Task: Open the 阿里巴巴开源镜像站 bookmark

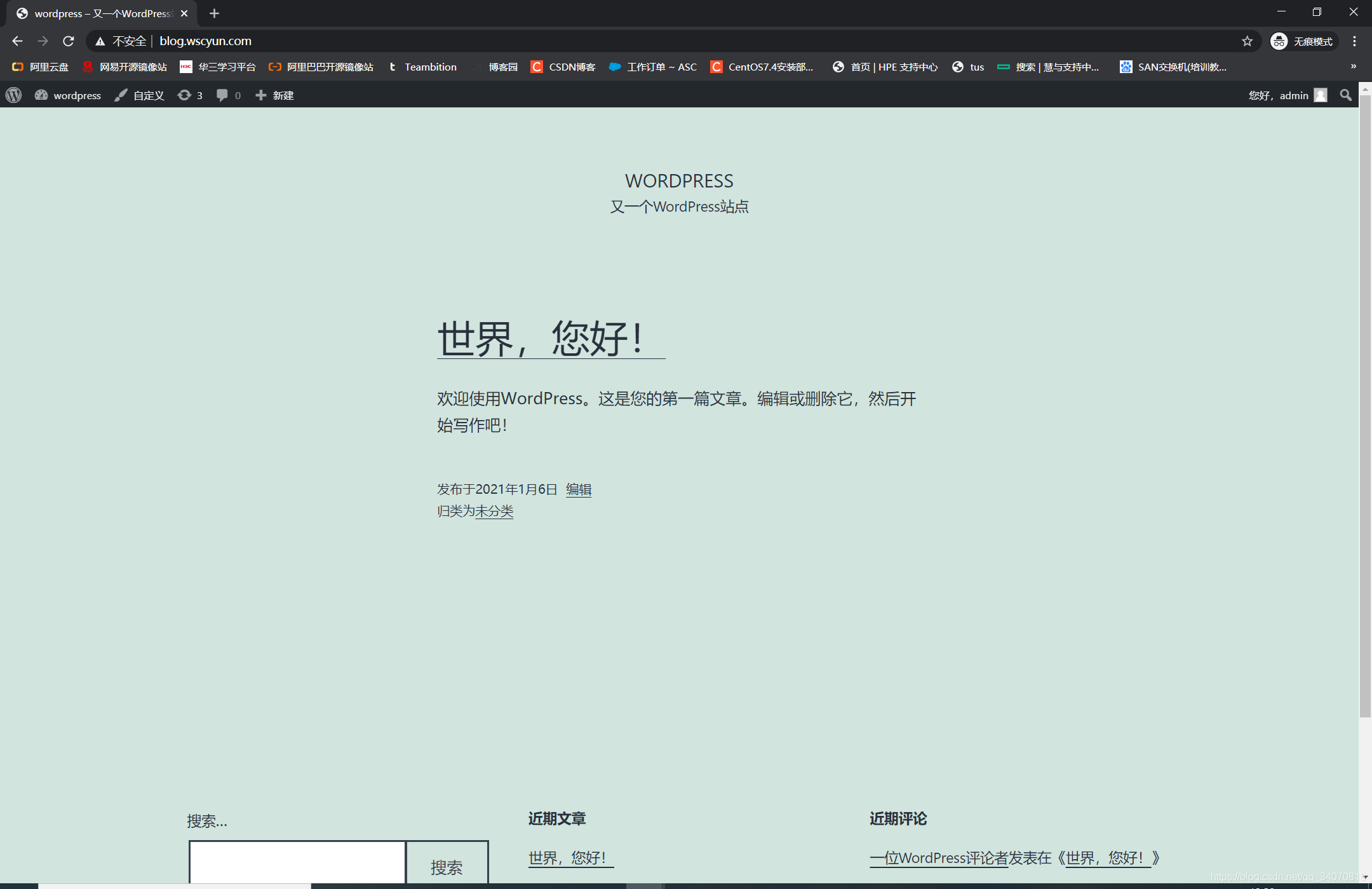Action: tap(321, 67)
